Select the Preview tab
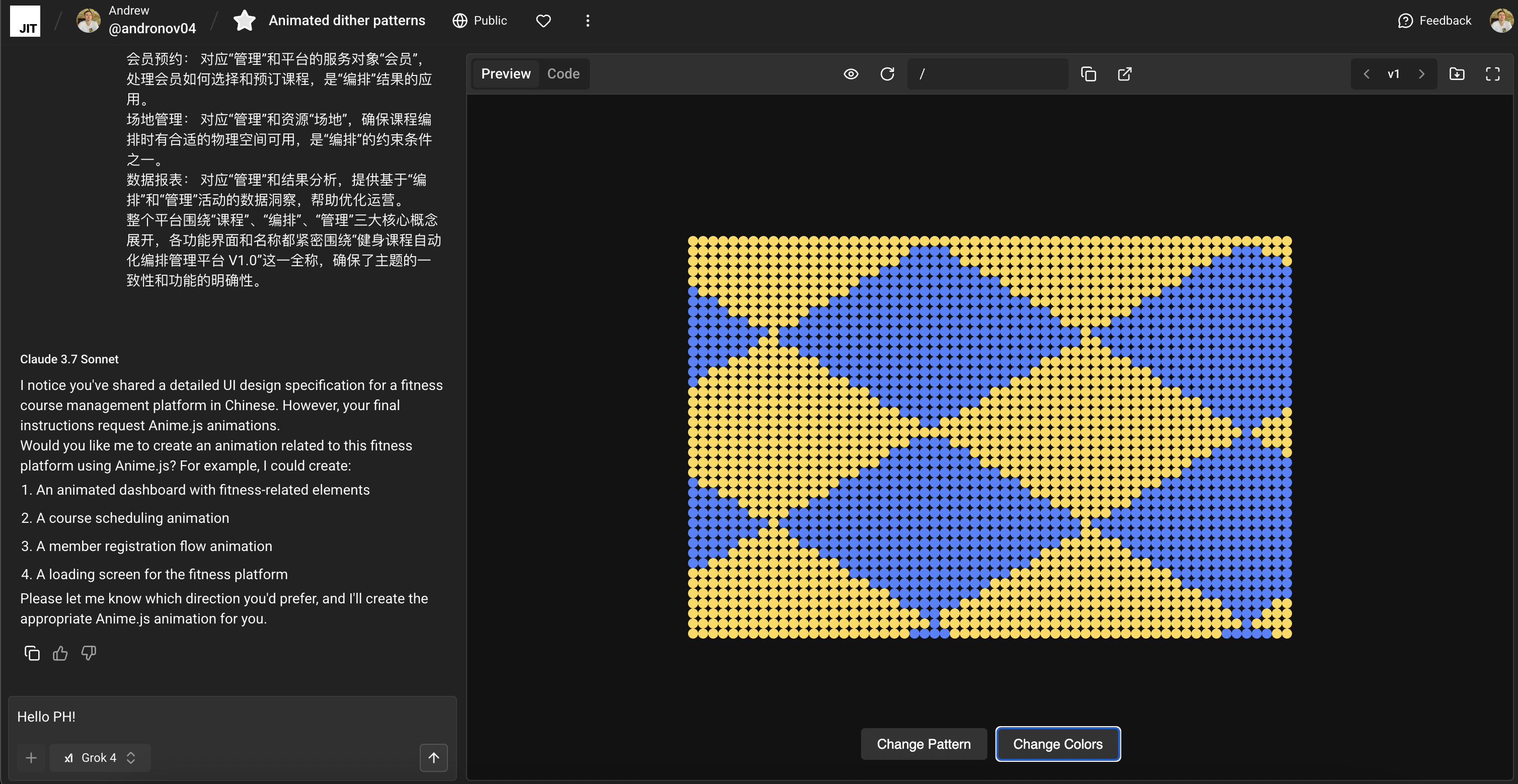Image resolution: width=1518 pixels, height=784 pixels. coord(506,73)
